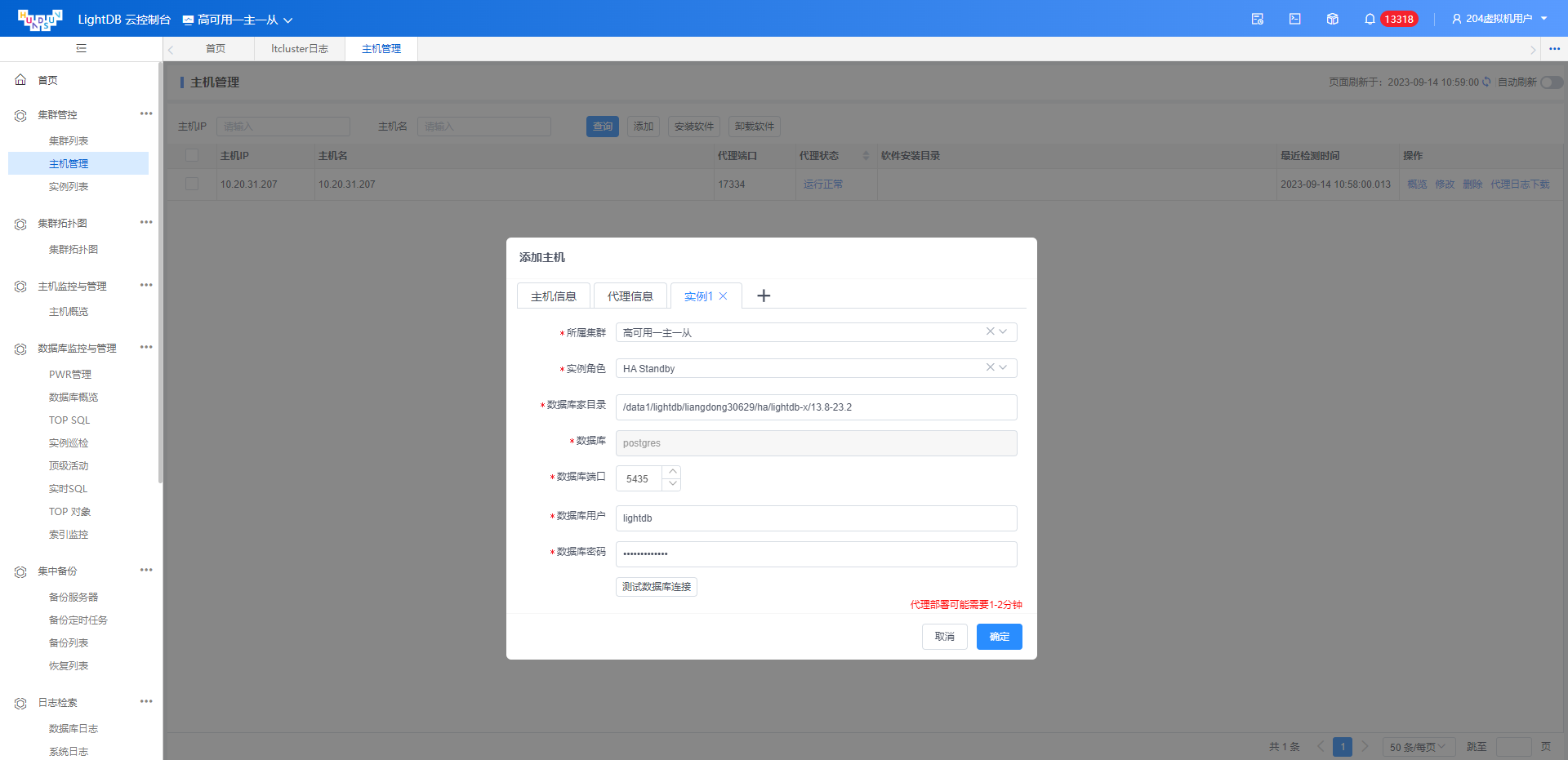Open the more dots beside 日志检索
This screenshot has height=760, width=1568.
[x=146, y=701]
